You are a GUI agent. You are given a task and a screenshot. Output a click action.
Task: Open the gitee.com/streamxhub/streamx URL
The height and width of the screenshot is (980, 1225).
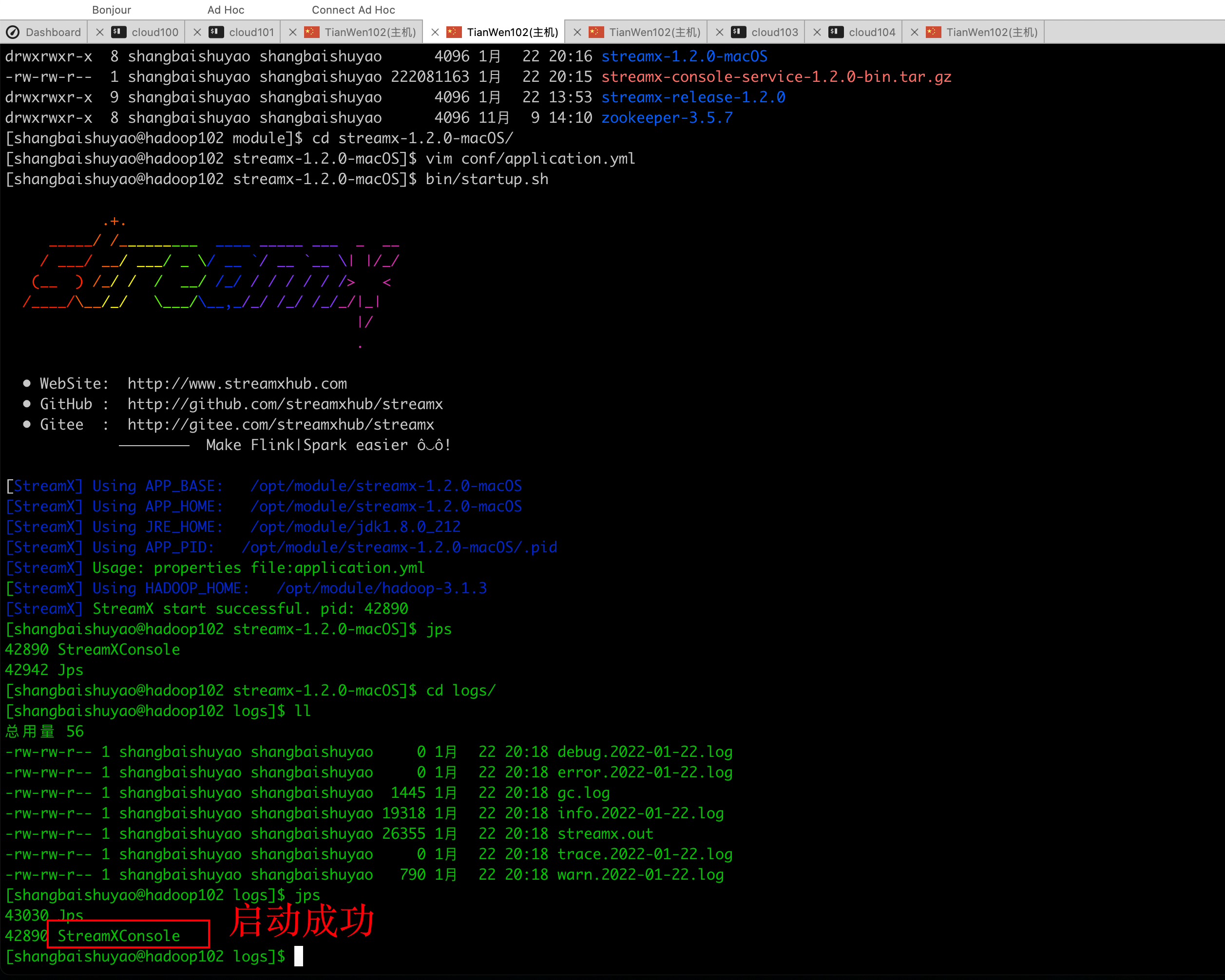pos(281,424)
